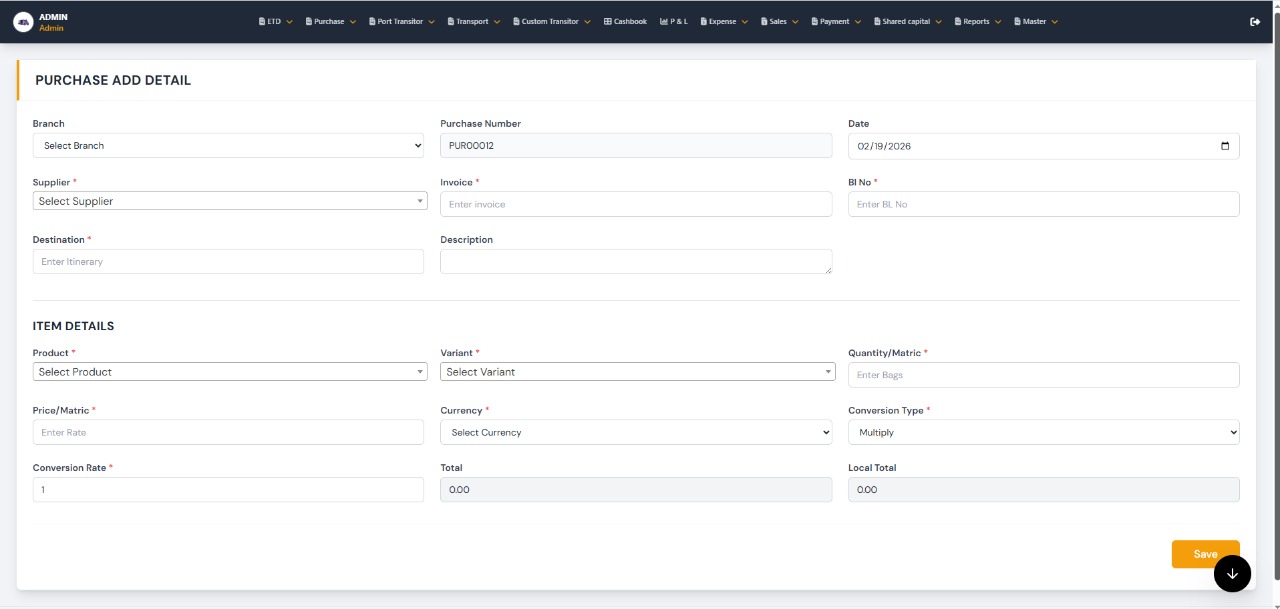Open the Select Currency dropdown
Screen dimensions: 1280x609
pyautogui.click(x=636, y=433)
